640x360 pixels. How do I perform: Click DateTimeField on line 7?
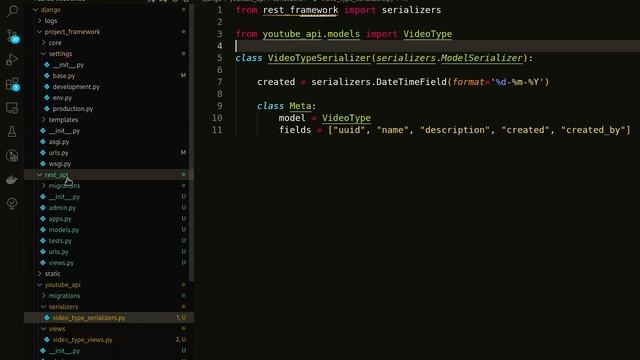pyautogui.click(x=411, y=82)
